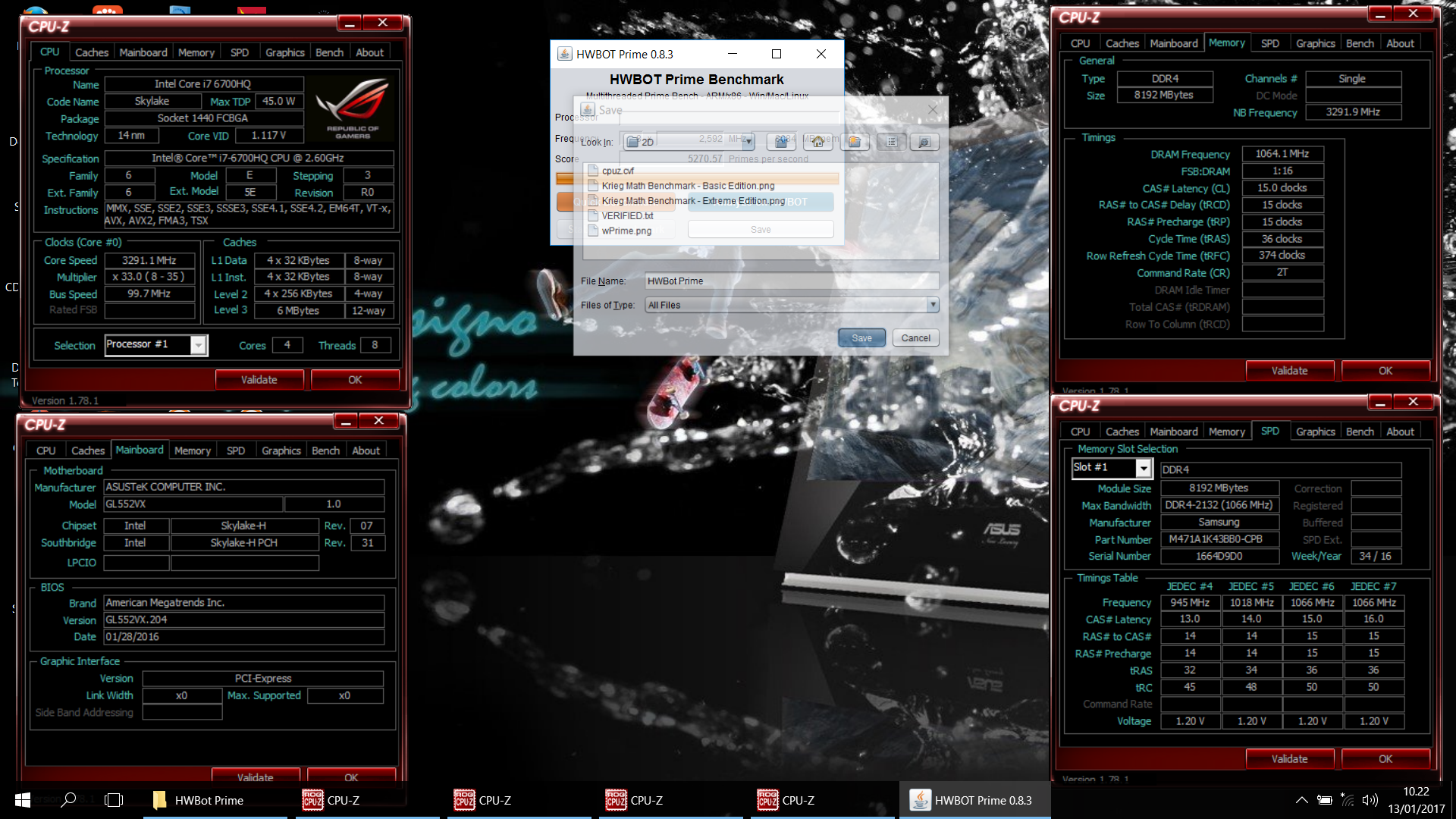Open Graphics tab in Mainboard CPU-Z window
This screenshot has height=819, width=1456.
pos(281,450)
